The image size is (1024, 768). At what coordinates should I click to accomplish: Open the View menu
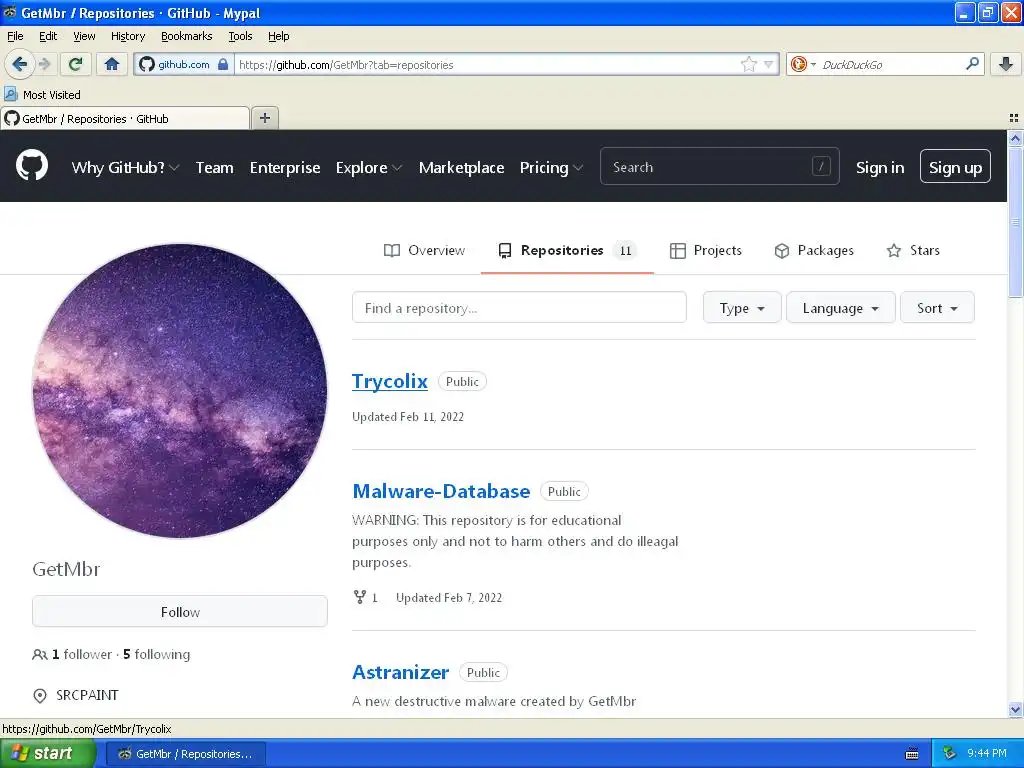[x=84, y=36]
